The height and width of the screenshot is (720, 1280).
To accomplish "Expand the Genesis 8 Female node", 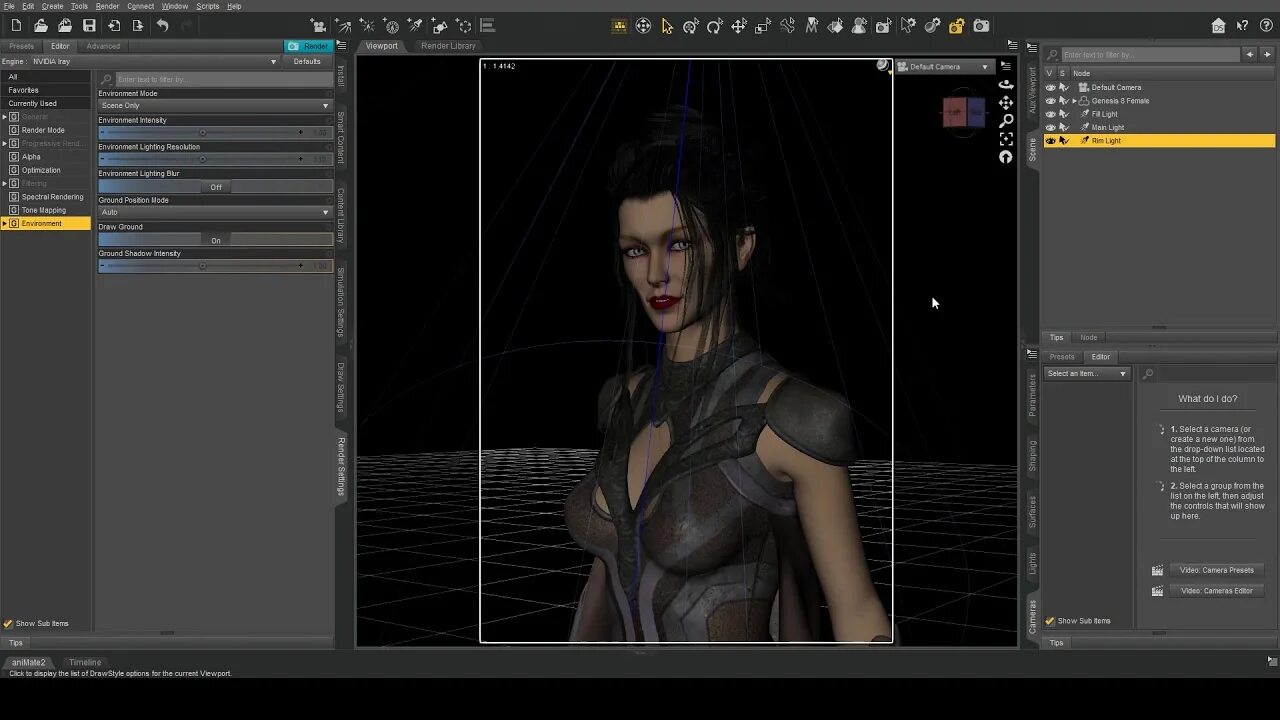I will coord(1074,101).
